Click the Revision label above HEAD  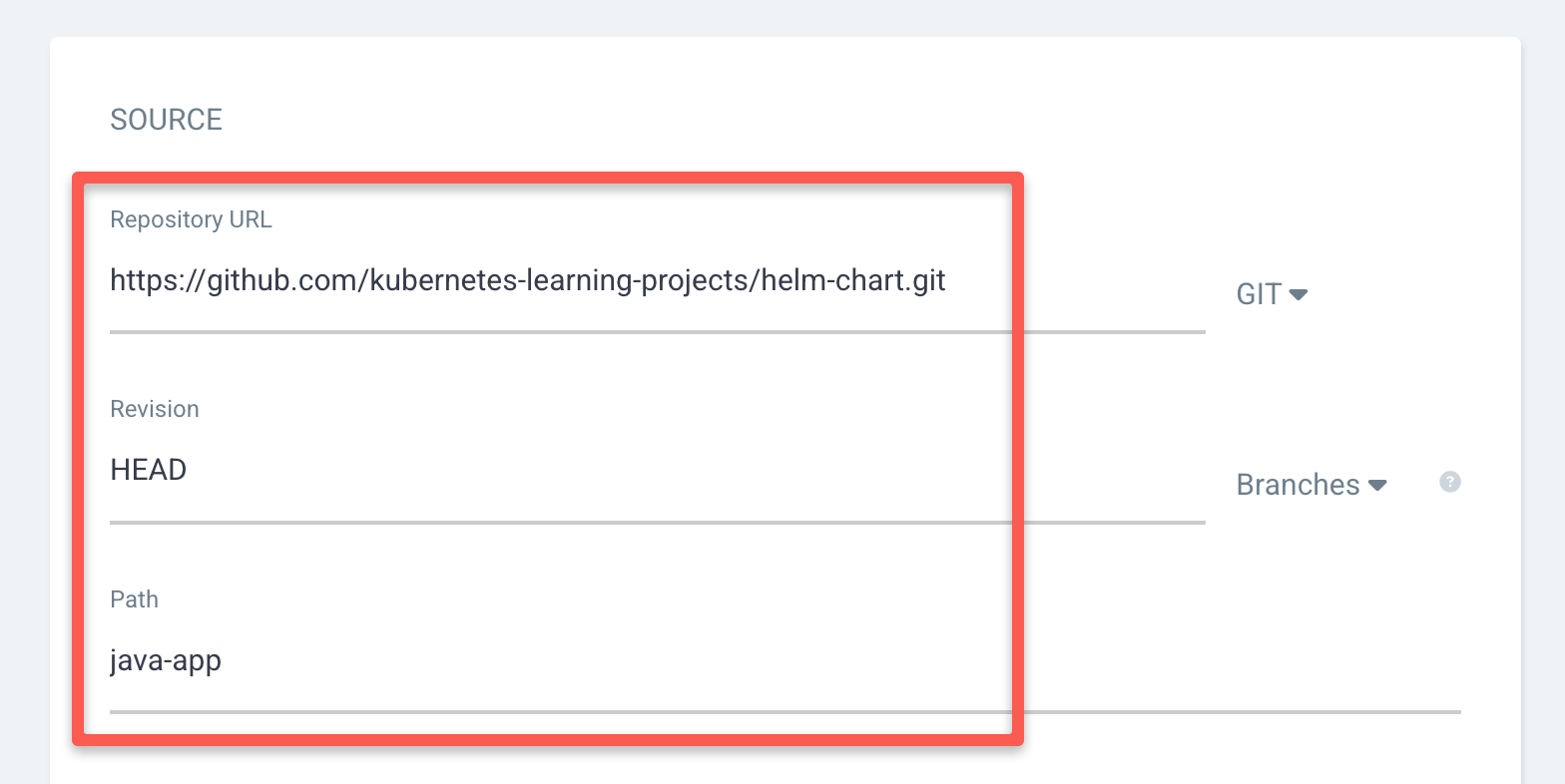[x=155, y=409]
